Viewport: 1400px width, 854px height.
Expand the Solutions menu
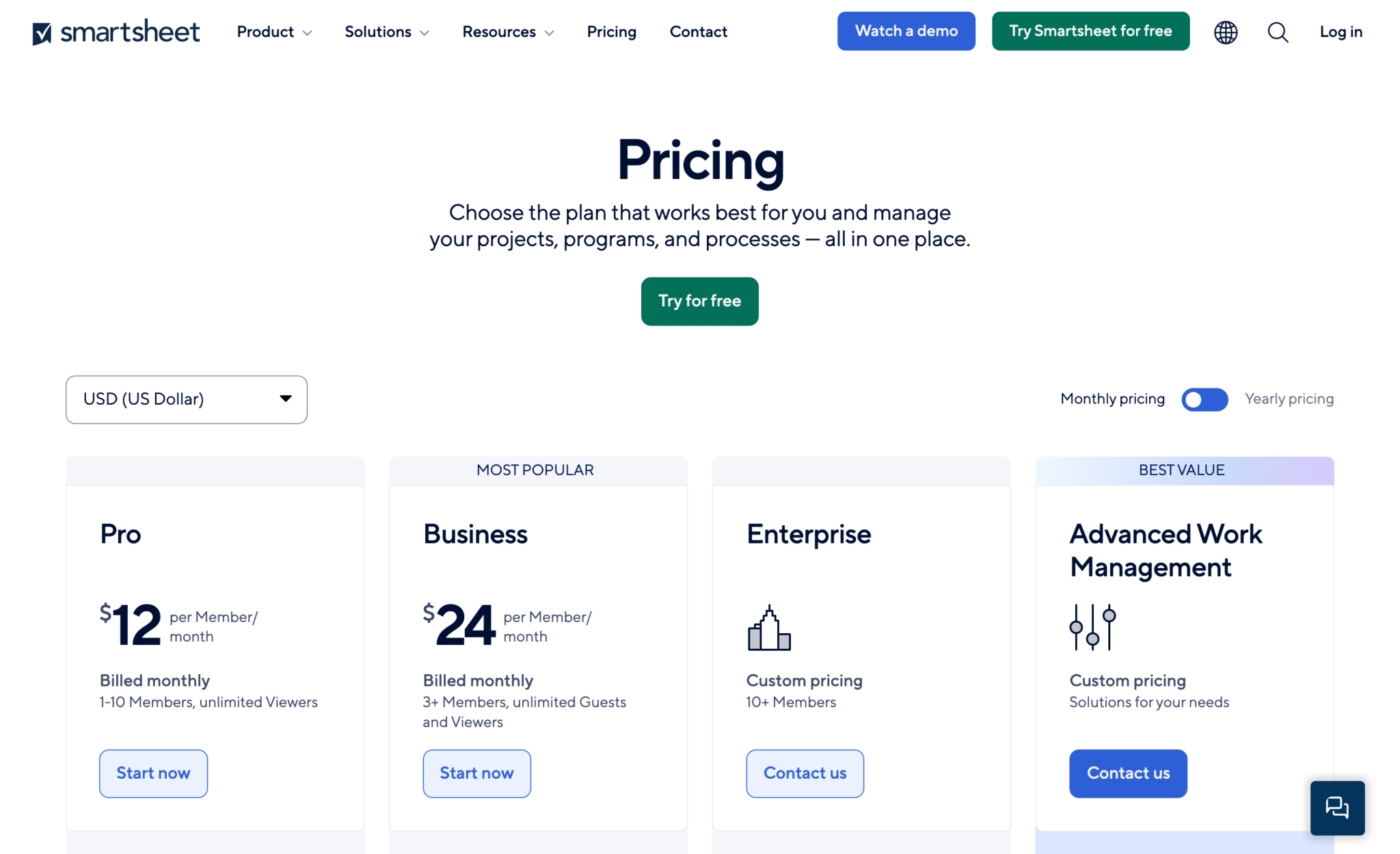387,32
